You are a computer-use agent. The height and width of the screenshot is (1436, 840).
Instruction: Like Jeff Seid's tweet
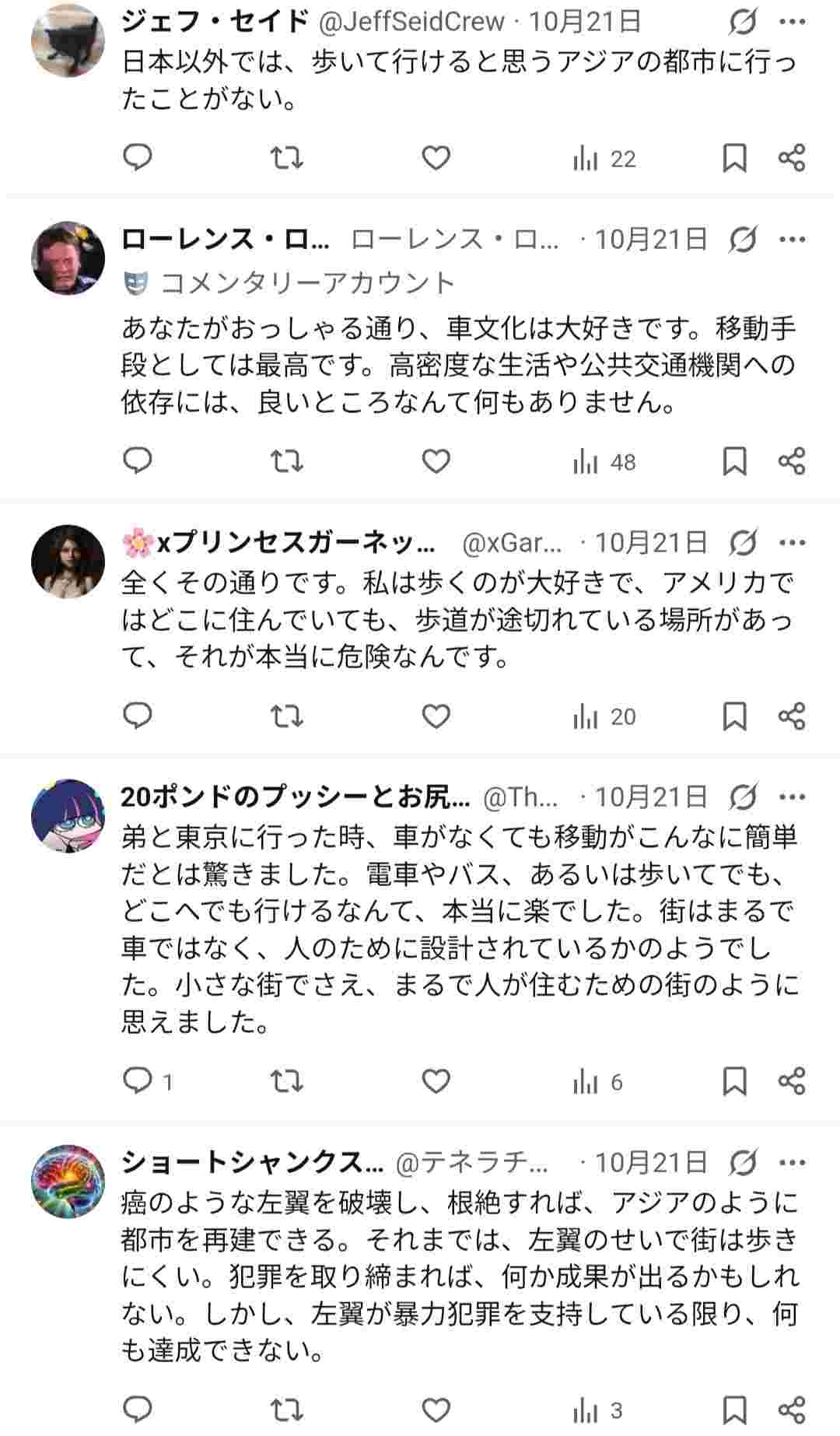point(436,159)
